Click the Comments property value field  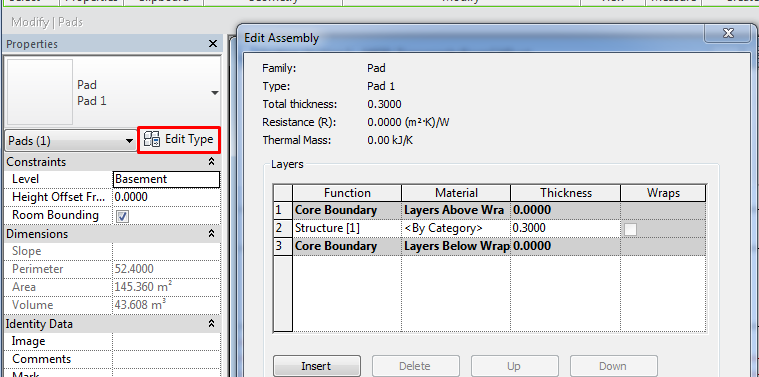(x=167, y=359)
